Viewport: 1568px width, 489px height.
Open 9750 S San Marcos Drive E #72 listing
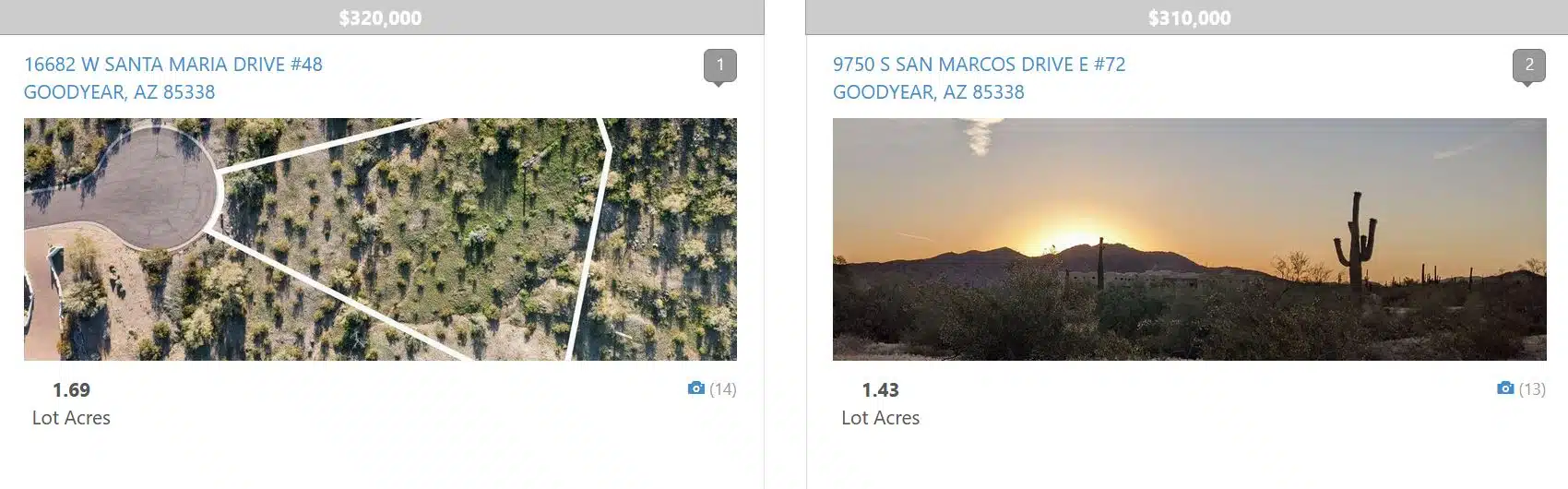coord(980,65)
